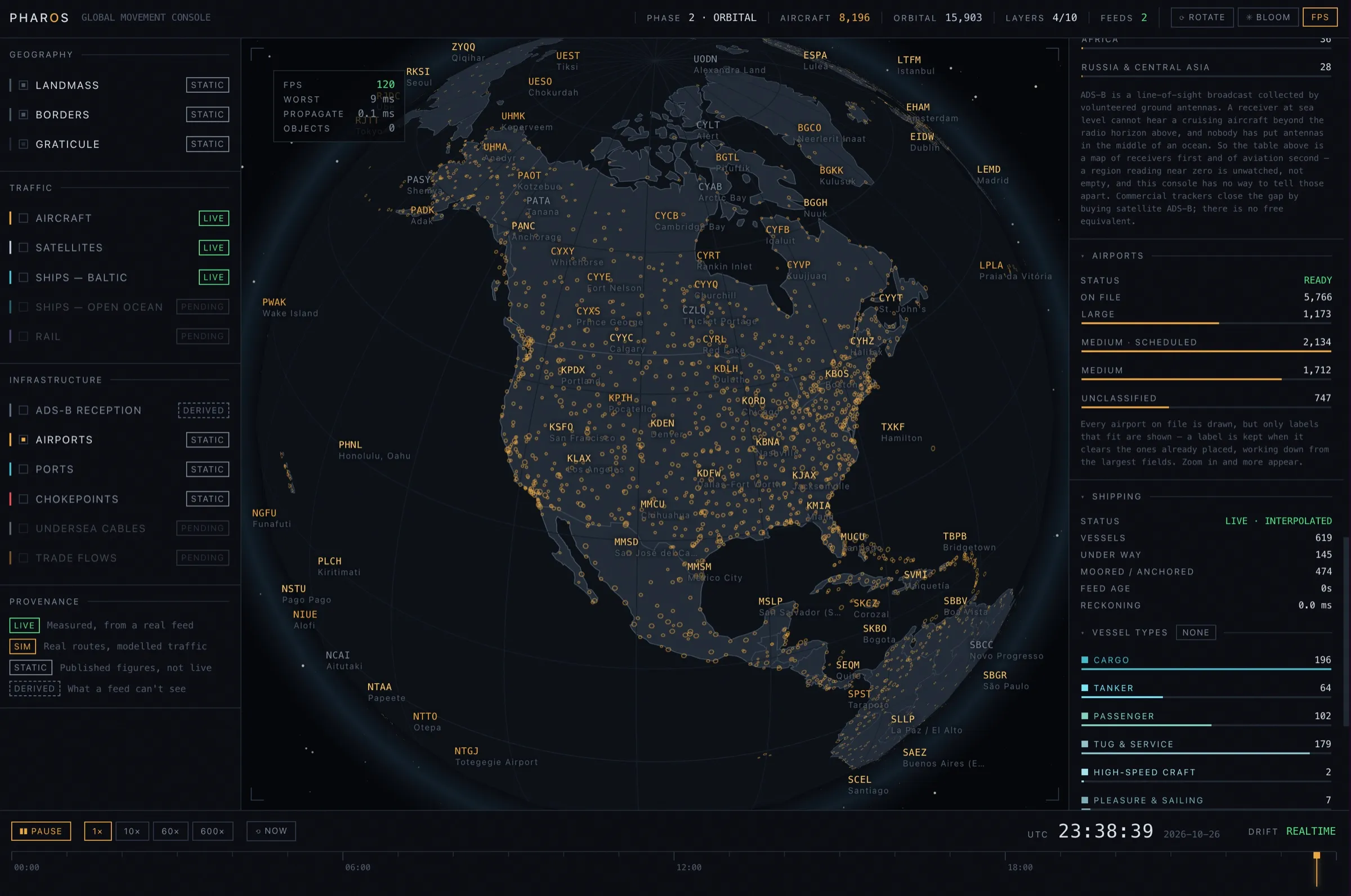Screen dimensions: 1351x896
Task: Click the PHNL Honolulu airport label
Action: pyautogui.click(x=374, y=450)
